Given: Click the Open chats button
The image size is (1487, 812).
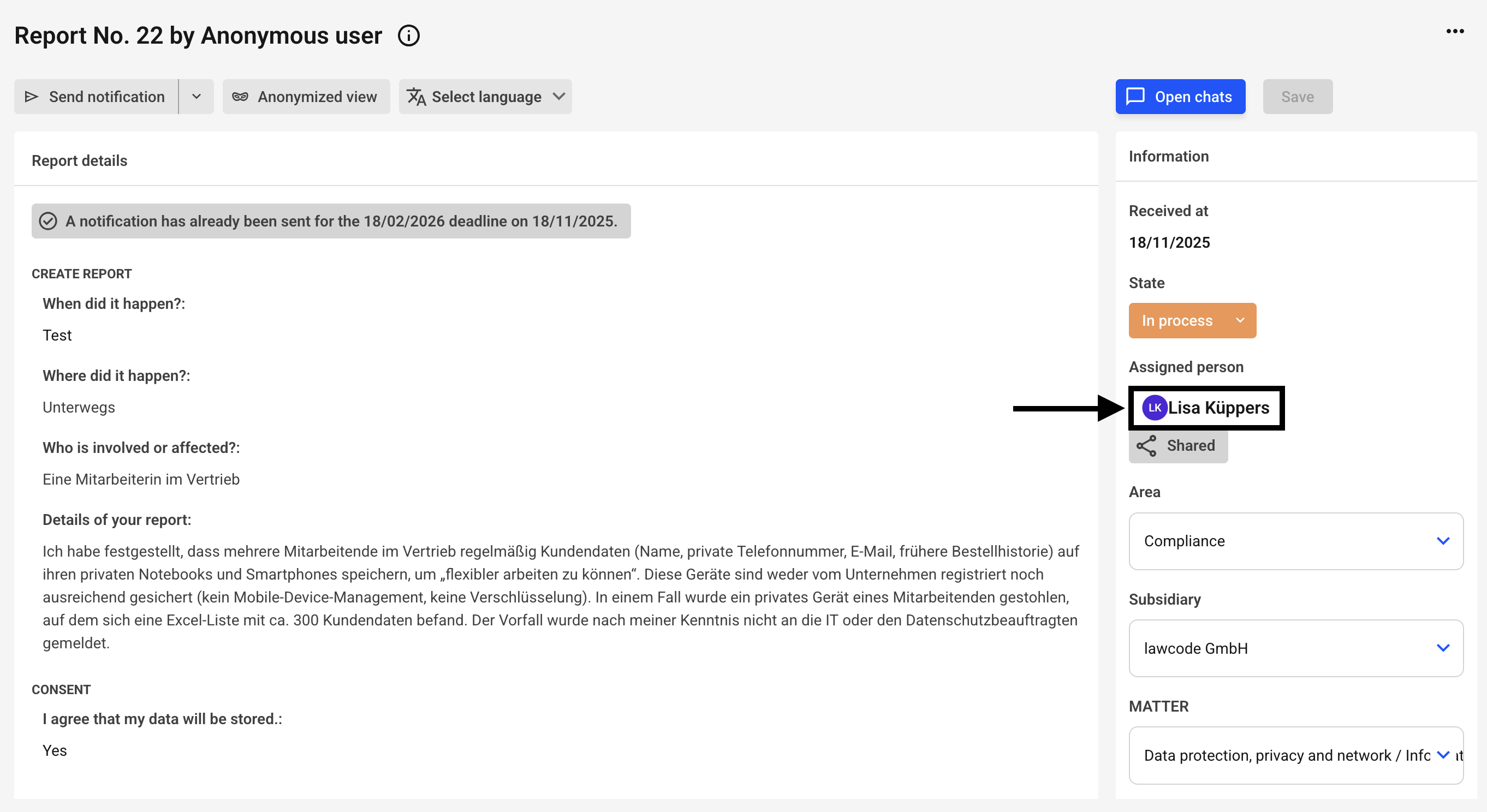Looking at the screenshot, I should point(1180,97).
